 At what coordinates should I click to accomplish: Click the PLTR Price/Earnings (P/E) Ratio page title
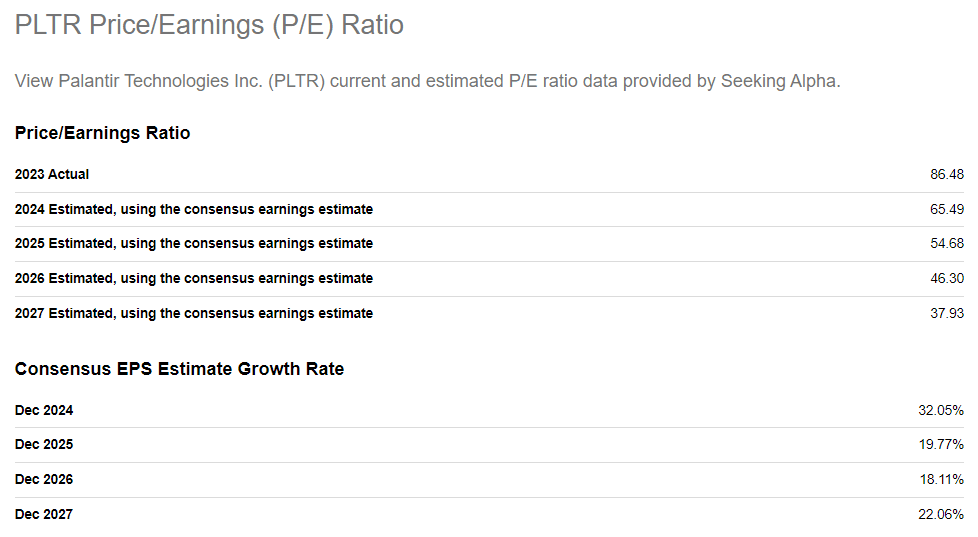click(209, 25)
